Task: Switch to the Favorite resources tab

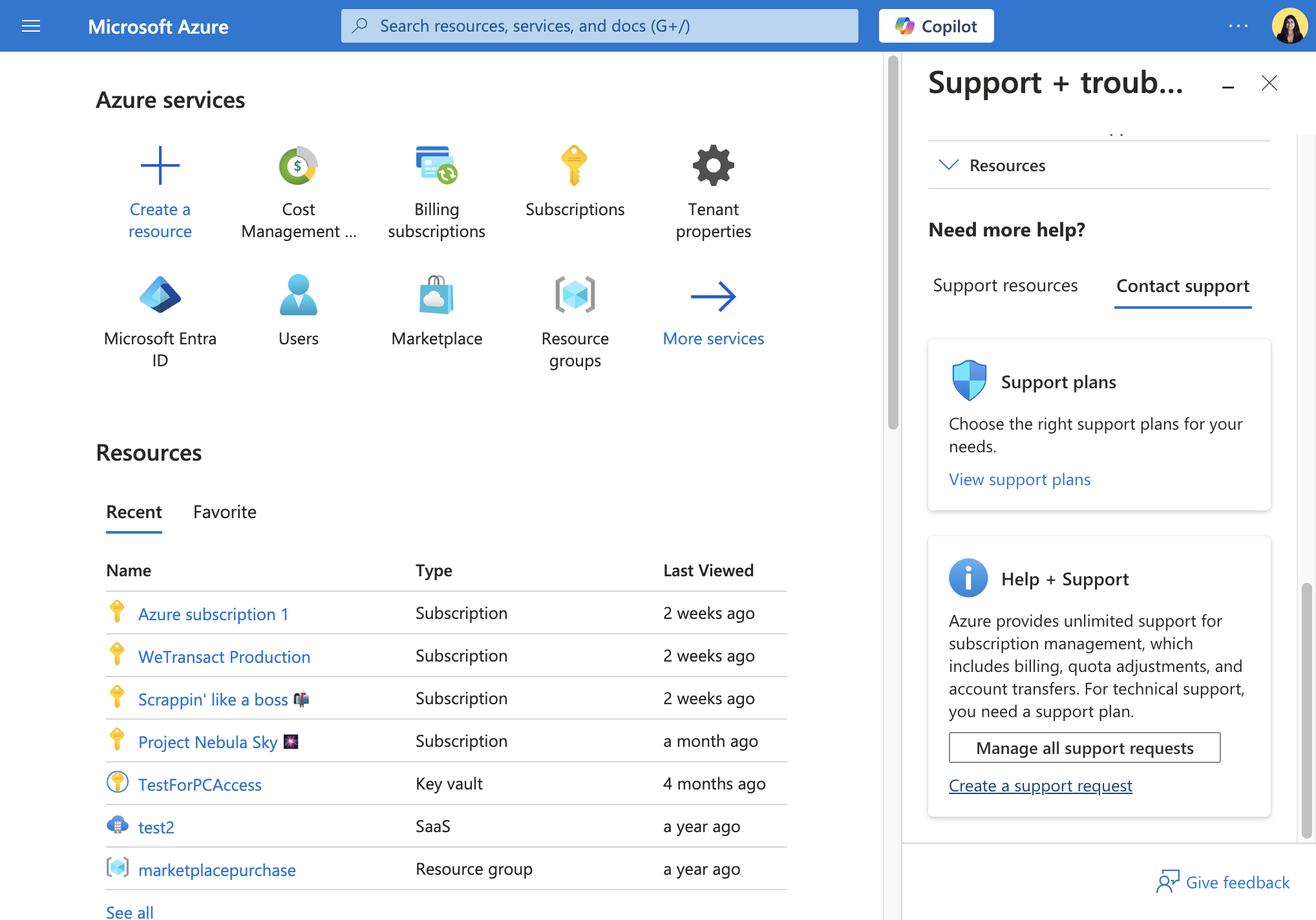Action: pyautogui.click(x=225, y=512)
